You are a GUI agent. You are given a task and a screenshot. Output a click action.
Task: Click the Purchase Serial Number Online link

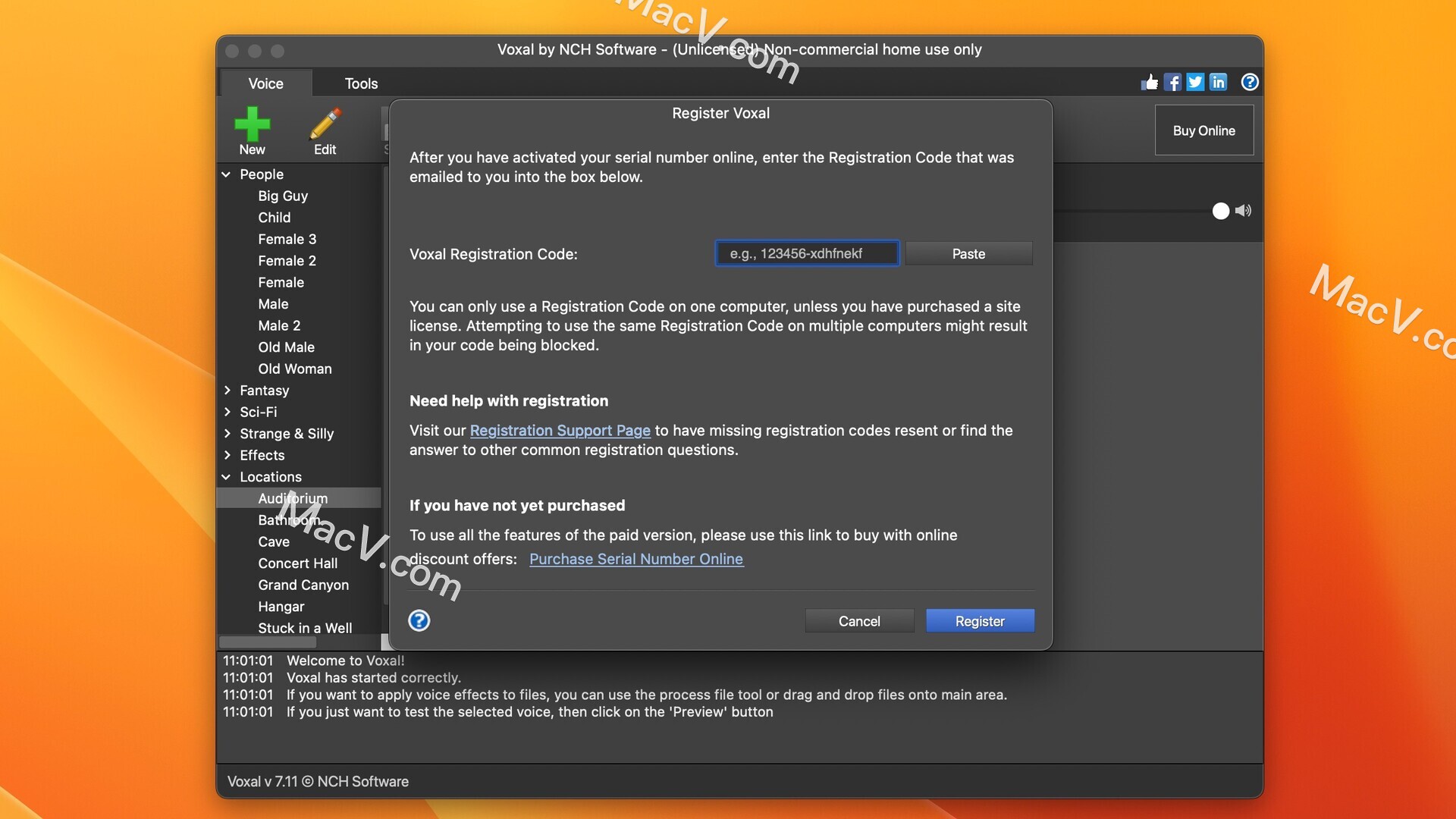637,559
